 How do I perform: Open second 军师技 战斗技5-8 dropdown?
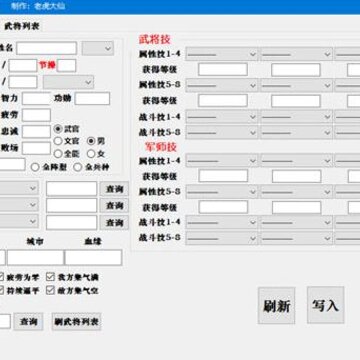(x=296, y=238)
